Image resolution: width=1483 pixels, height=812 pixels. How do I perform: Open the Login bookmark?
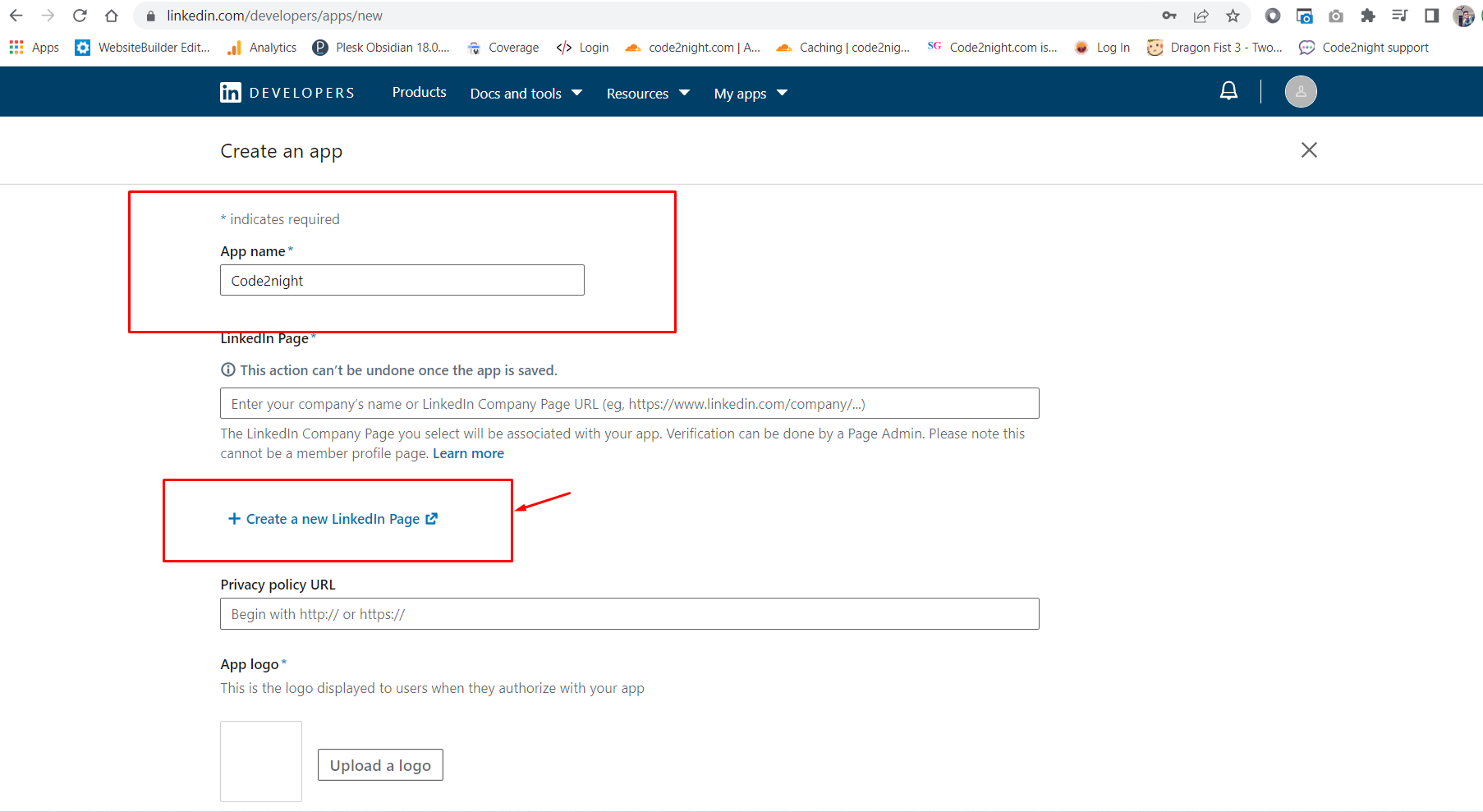coord(582,48)
